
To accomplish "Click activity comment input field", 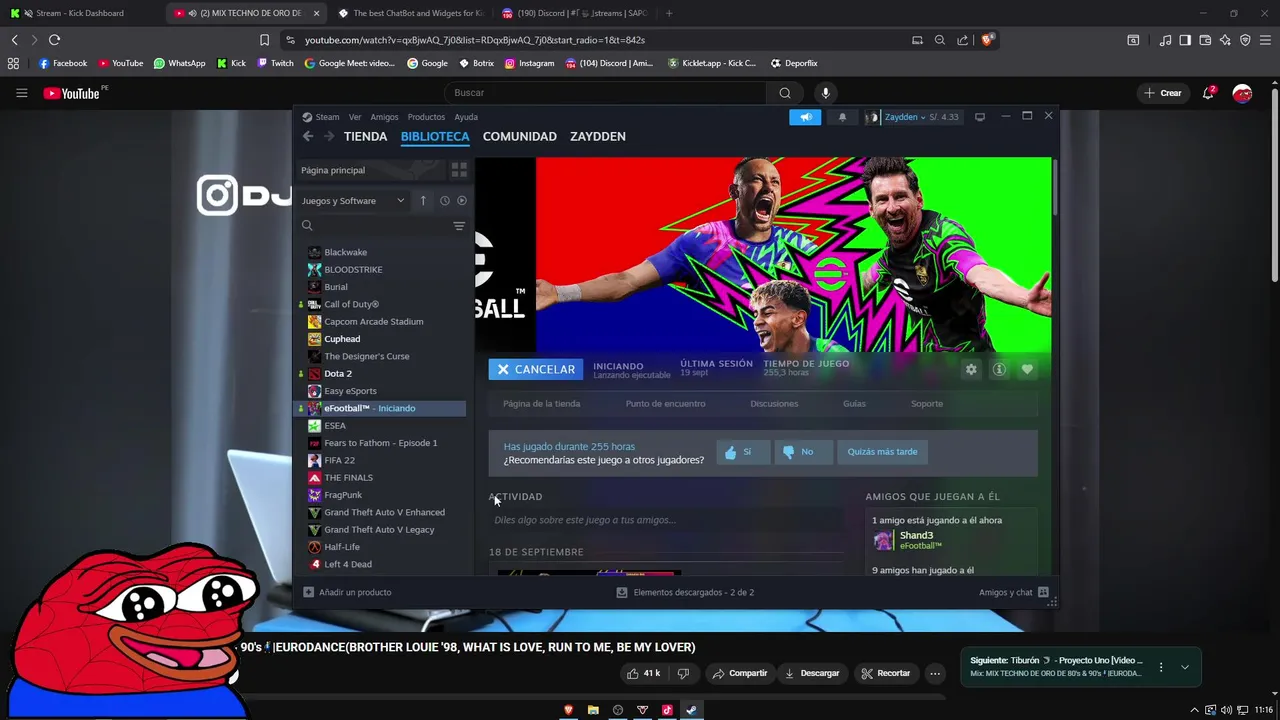I will click(x=666, y=520).
